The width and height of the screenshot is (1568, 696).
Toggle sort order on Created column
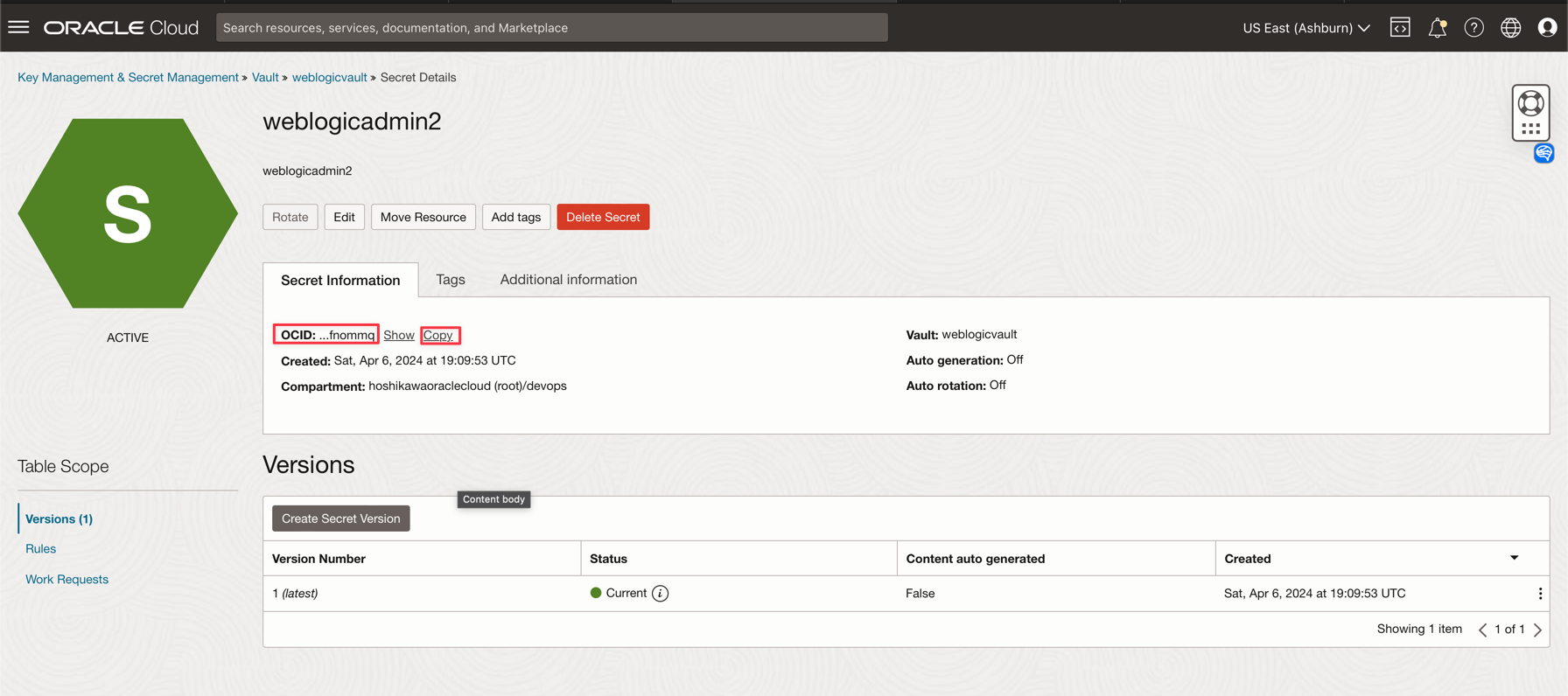[1515, 558]
